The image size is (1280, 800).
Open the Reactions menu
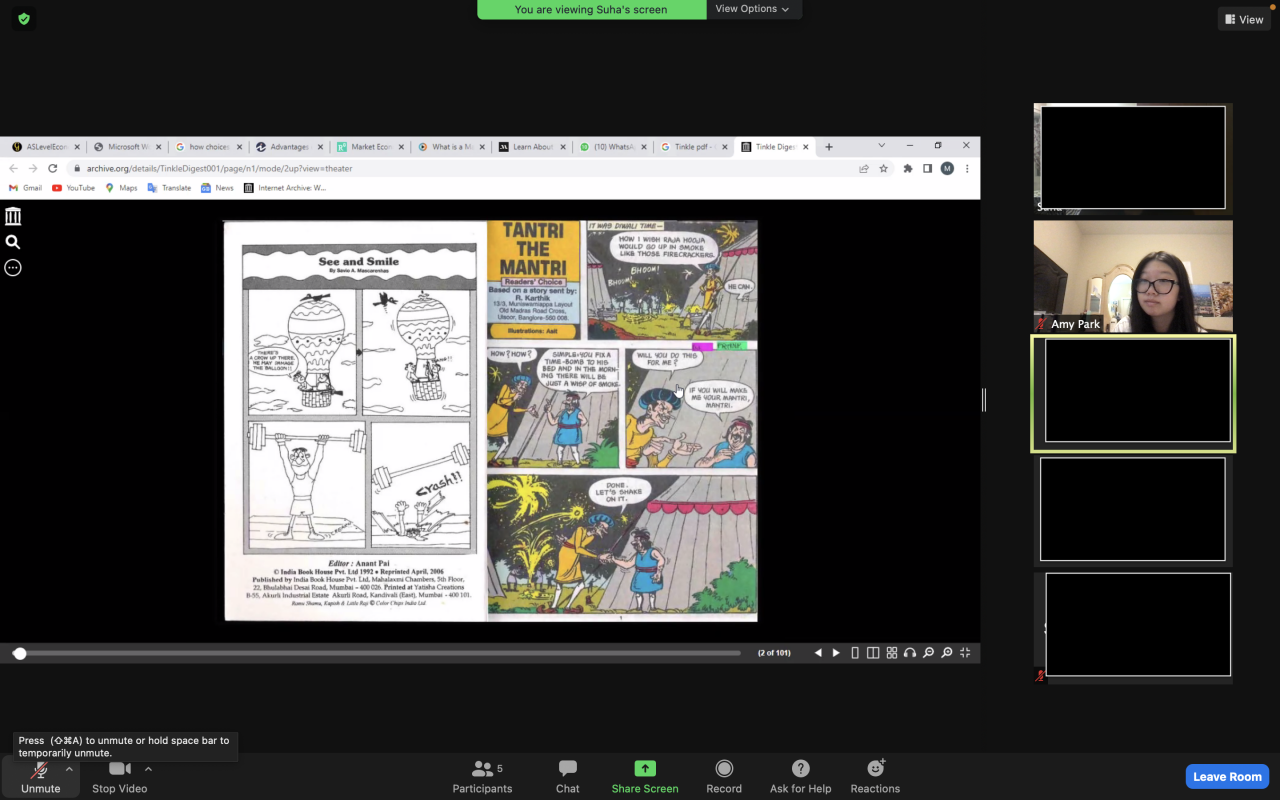[x=875, y=776]
